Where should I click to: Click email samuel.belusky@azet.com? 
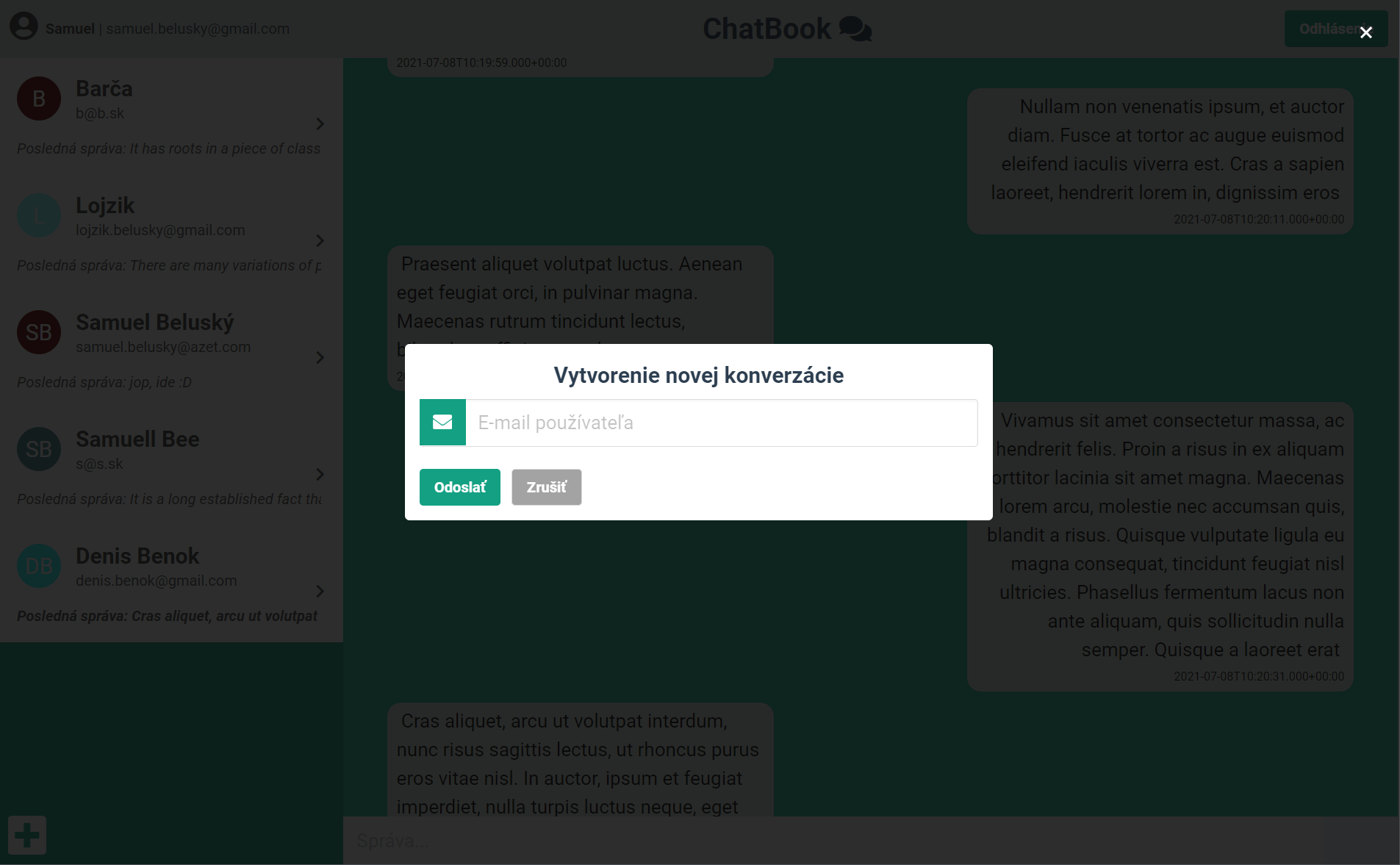pyautogui.click(x=163, y=347)
